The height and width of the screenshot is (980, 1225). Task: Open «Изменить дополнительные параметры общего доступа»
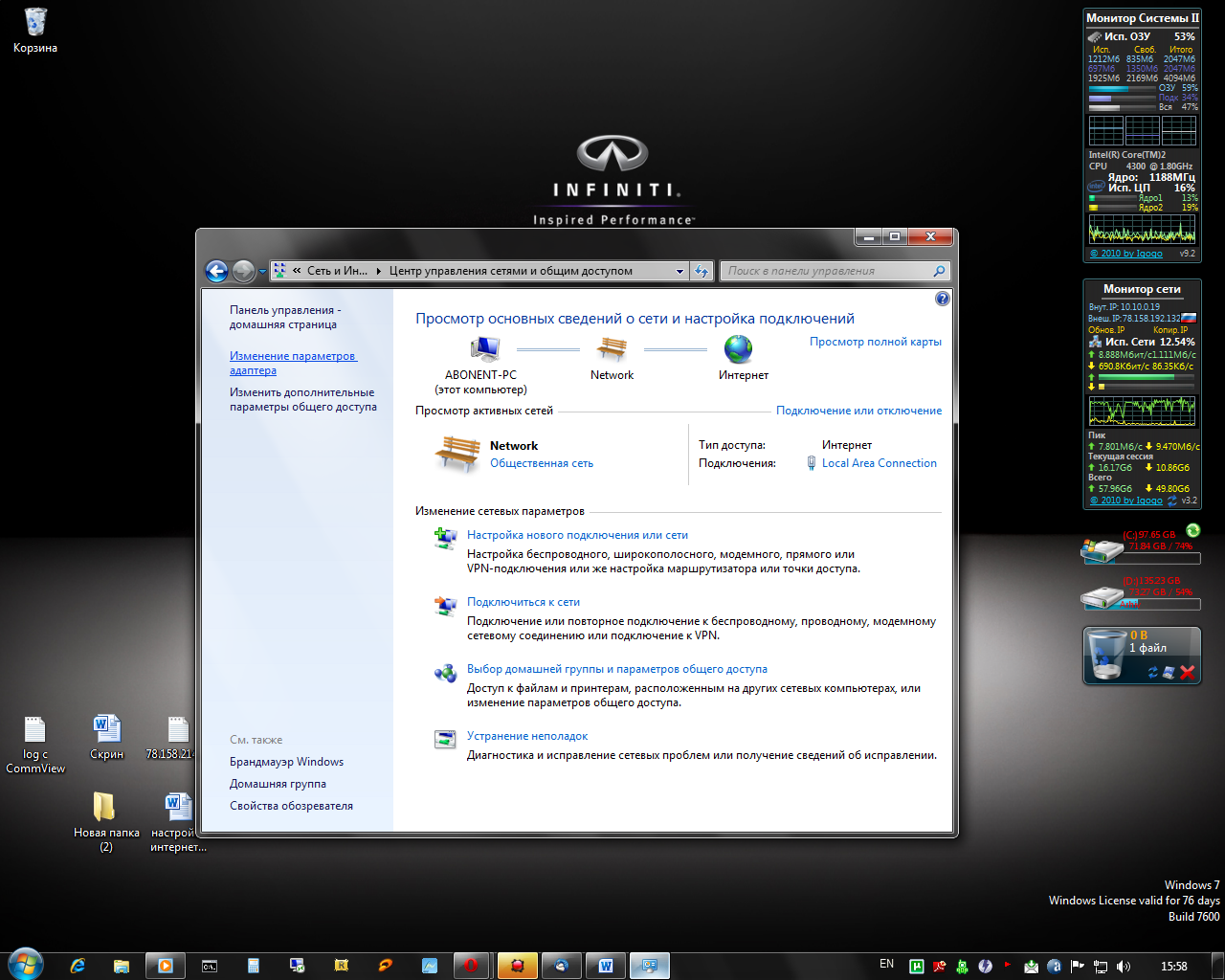coord(303,399)
